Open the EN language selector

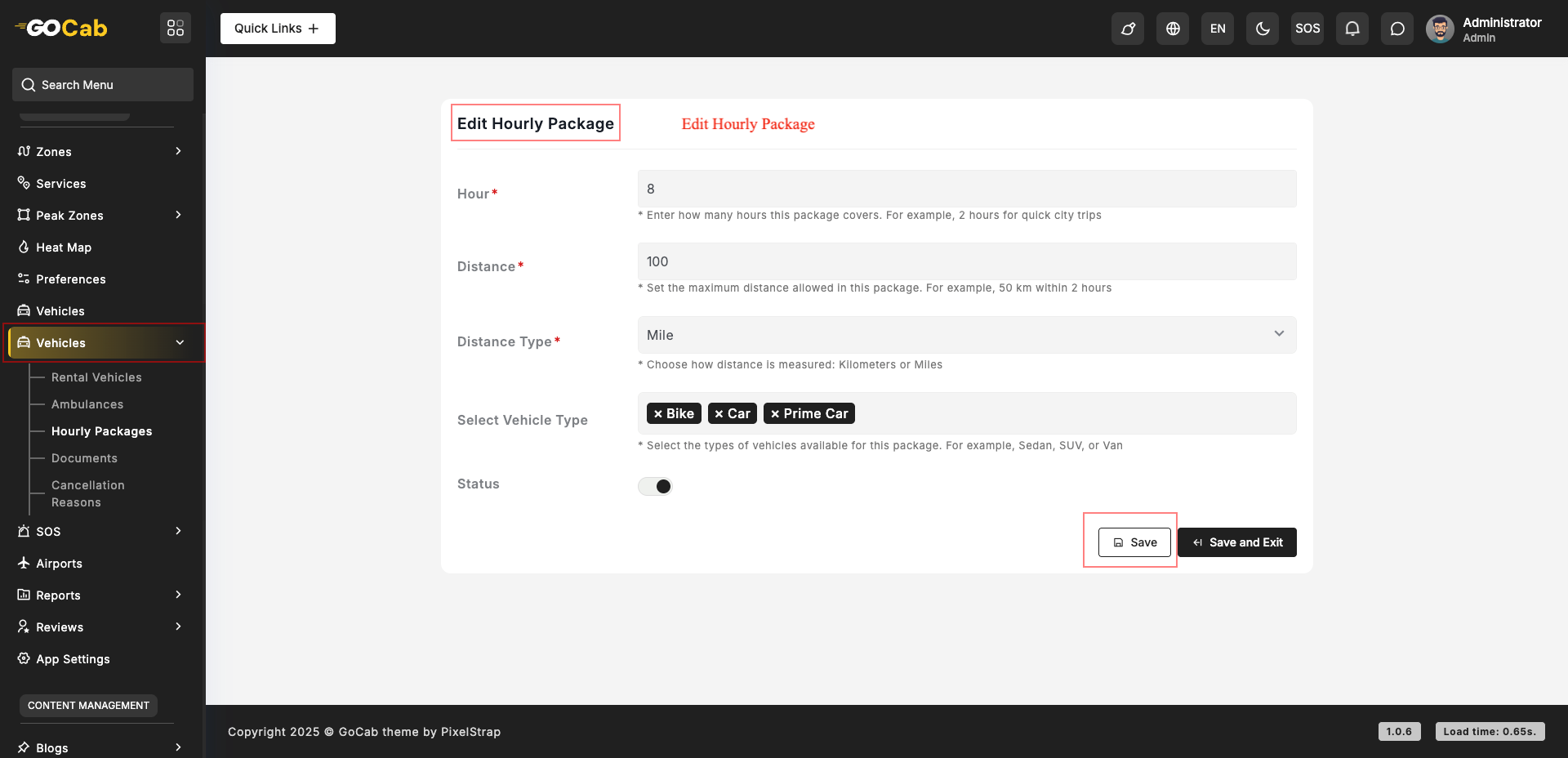(x=1218, y=29)
